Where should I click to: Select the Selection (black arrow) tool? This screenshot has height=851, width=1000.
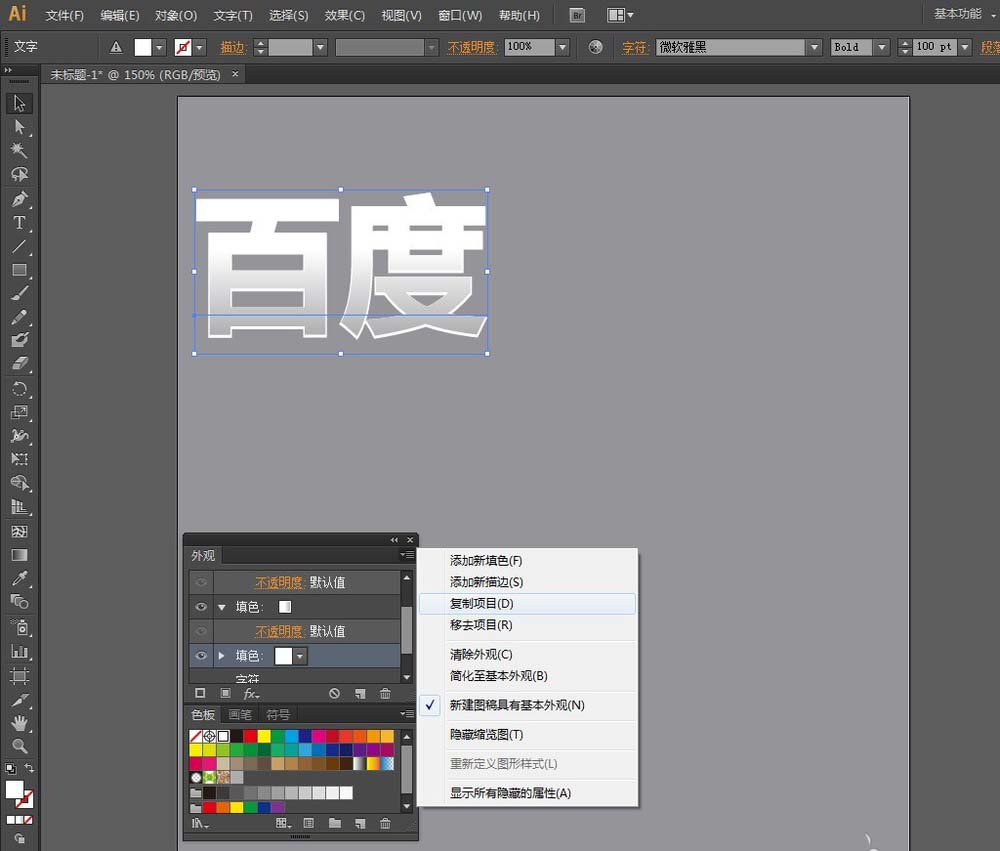tap(19, 103)
